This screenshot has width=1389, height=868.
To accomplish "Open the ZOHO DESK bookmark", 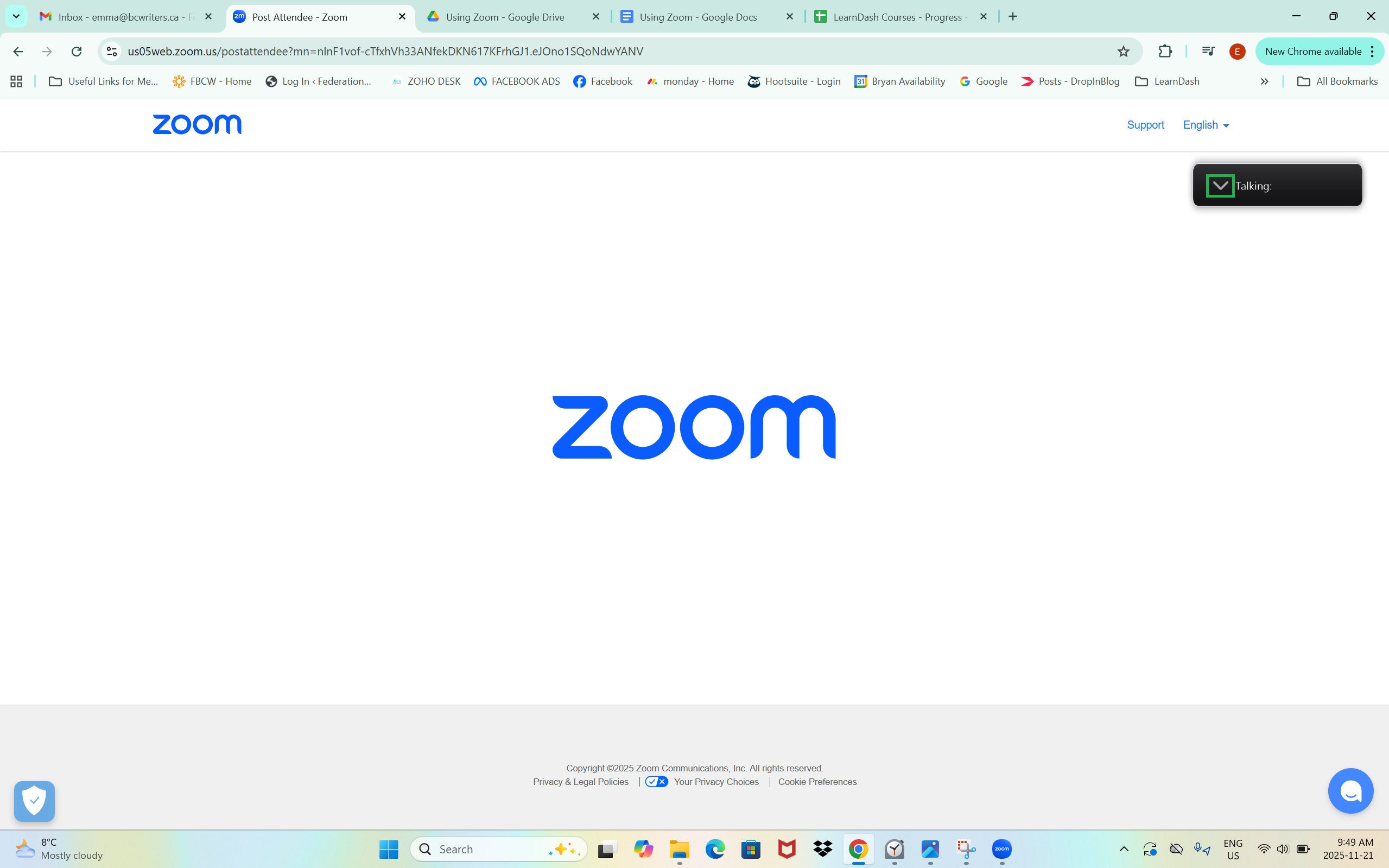I will coord(426,81).
